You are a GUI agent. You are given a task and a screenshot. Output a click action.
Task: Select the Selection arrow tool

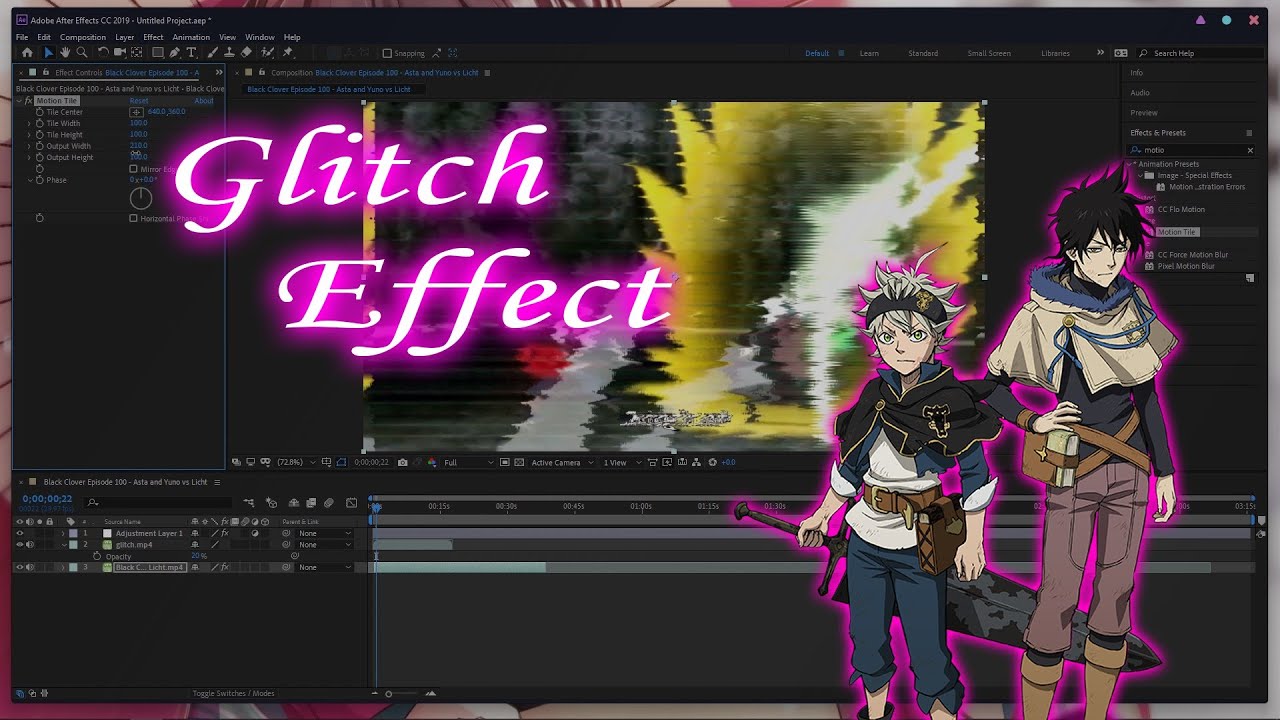[47, 53]
